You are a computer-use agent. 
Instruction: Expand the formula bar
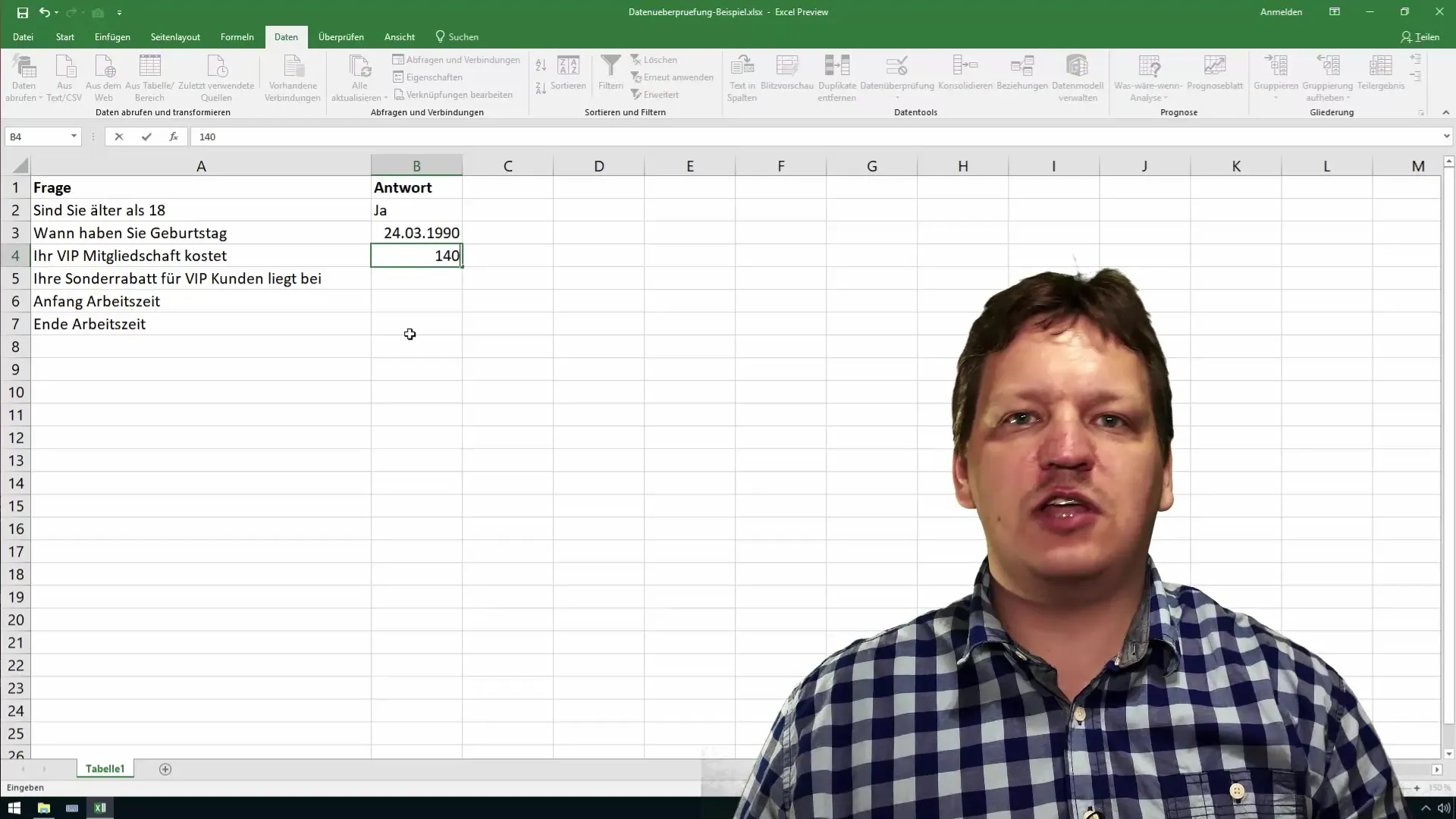pos(1446,136)
